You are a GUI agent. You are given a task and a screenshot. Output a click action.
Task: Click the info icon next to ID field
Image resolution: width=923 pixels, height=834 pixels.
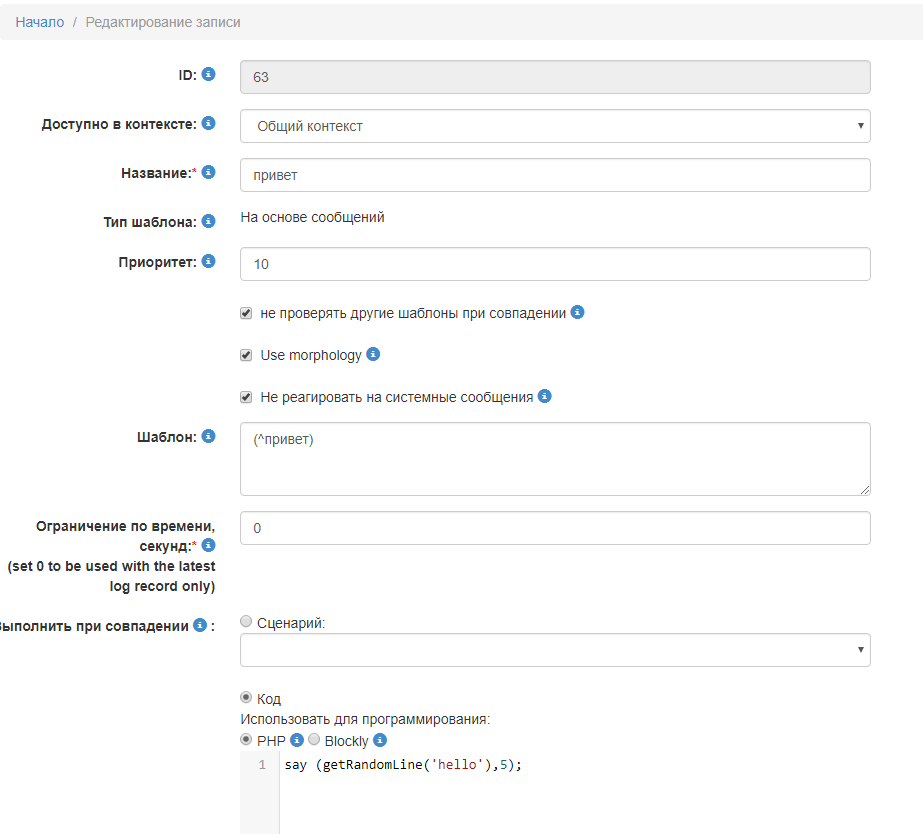(x=207, y=72)
